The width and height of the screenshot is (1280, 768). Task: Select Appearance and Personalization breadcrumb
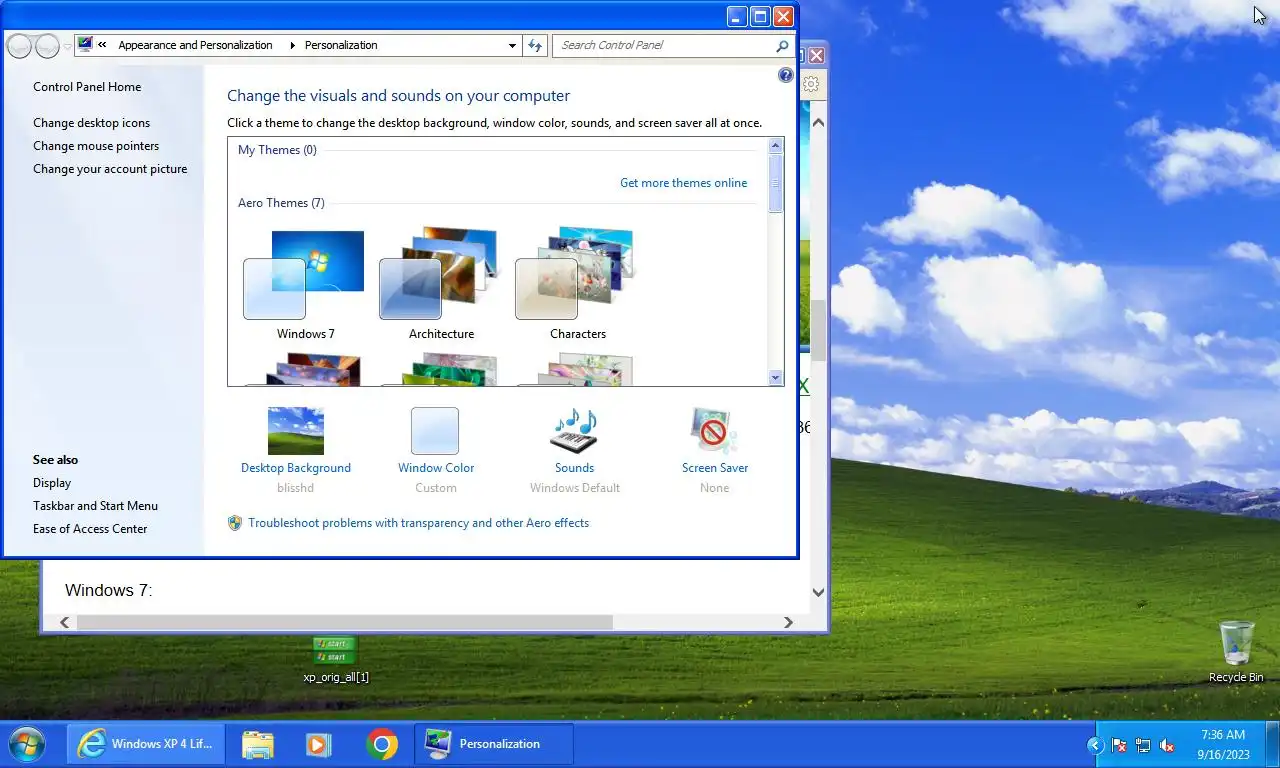pyautogui.click(x=195, y=45)
